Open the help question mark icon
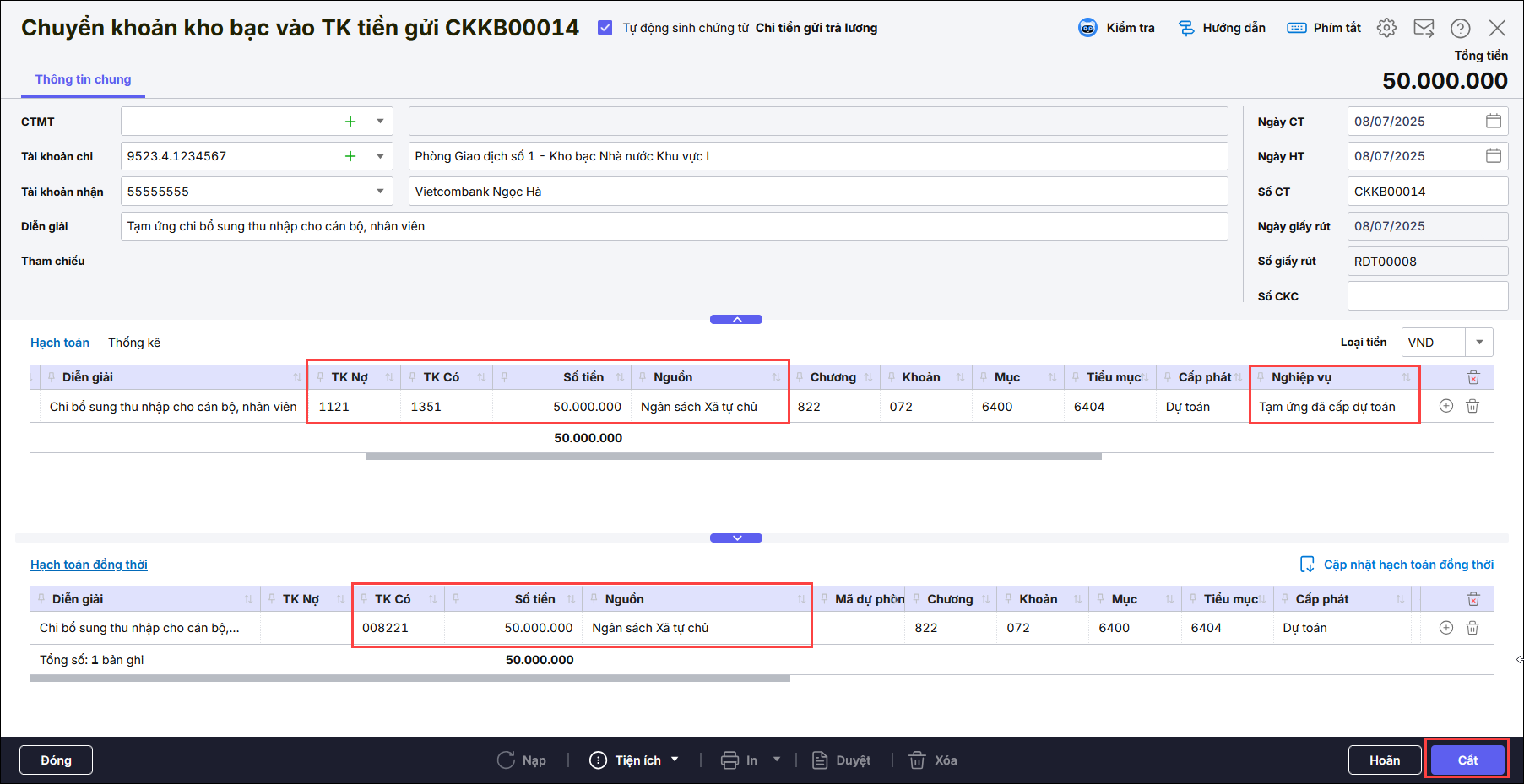The width and height of the screenshot is (1524, 784). point(1460,28)
